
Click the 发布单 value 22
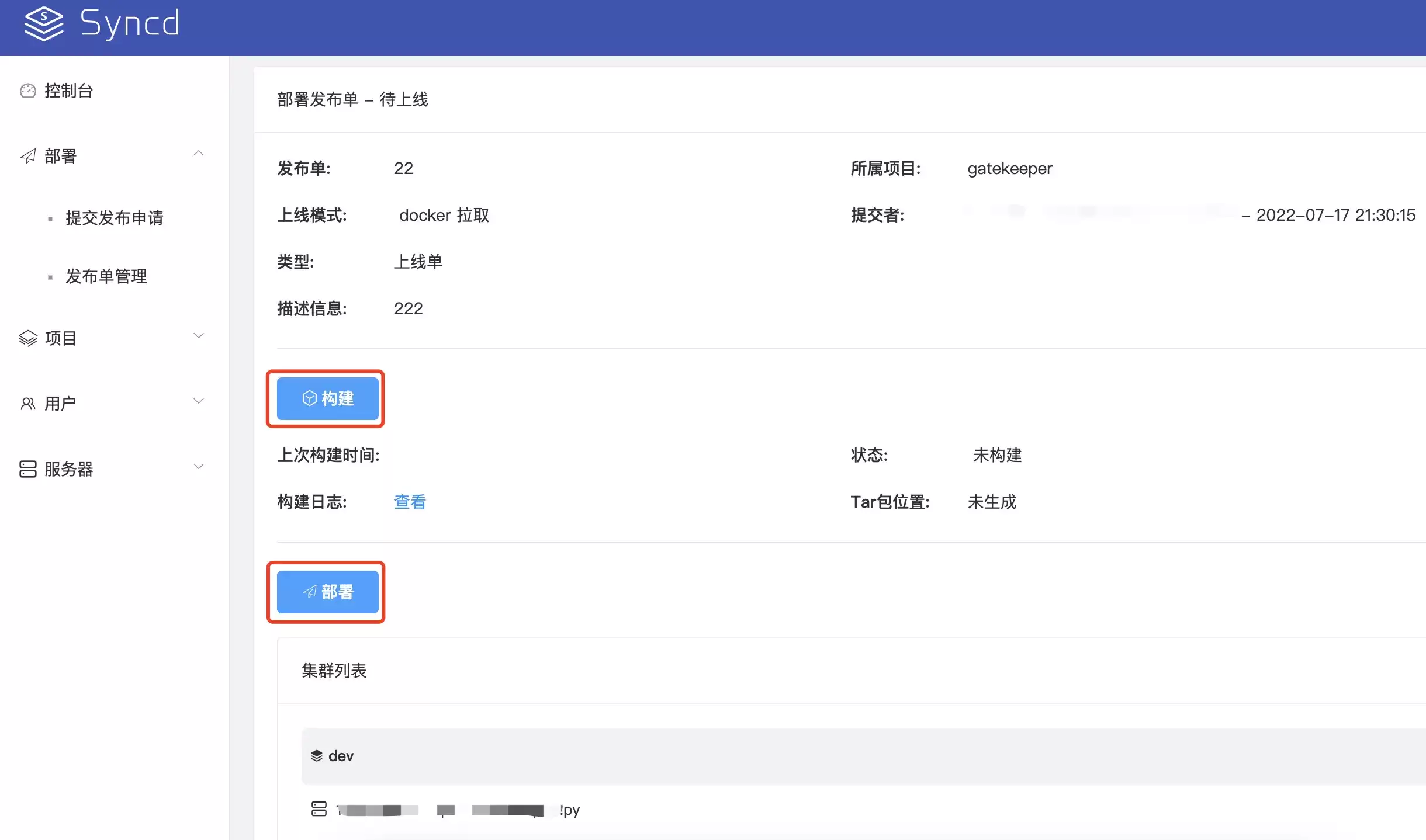(x=404, y=169)
